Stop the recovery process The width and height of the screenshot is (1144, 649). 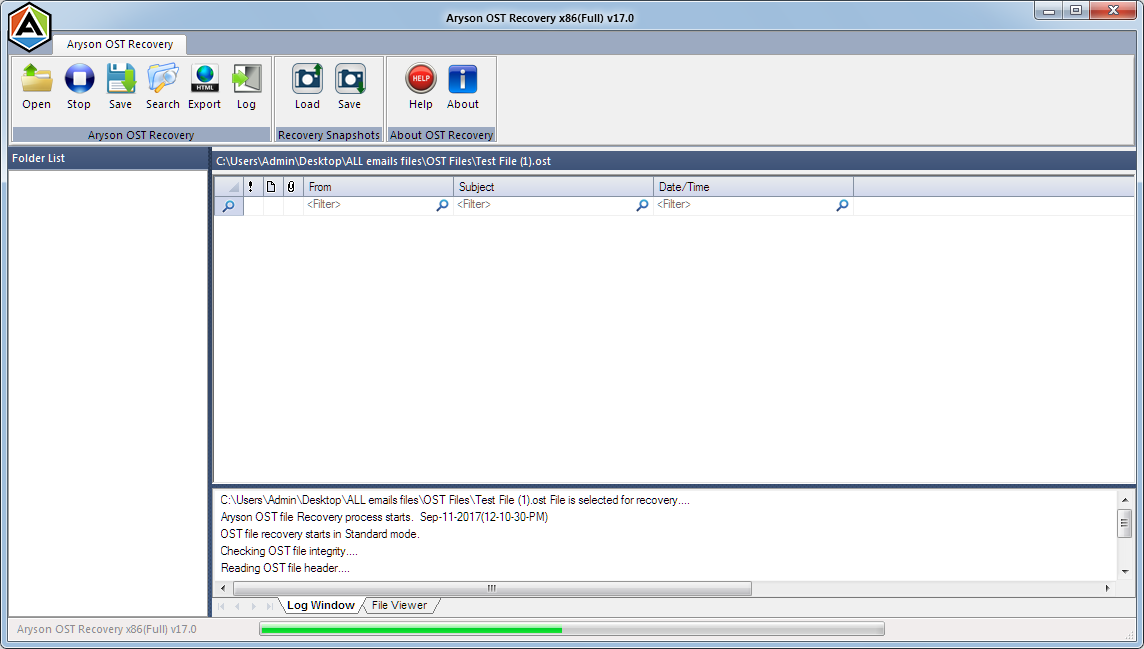coord(79,86)
